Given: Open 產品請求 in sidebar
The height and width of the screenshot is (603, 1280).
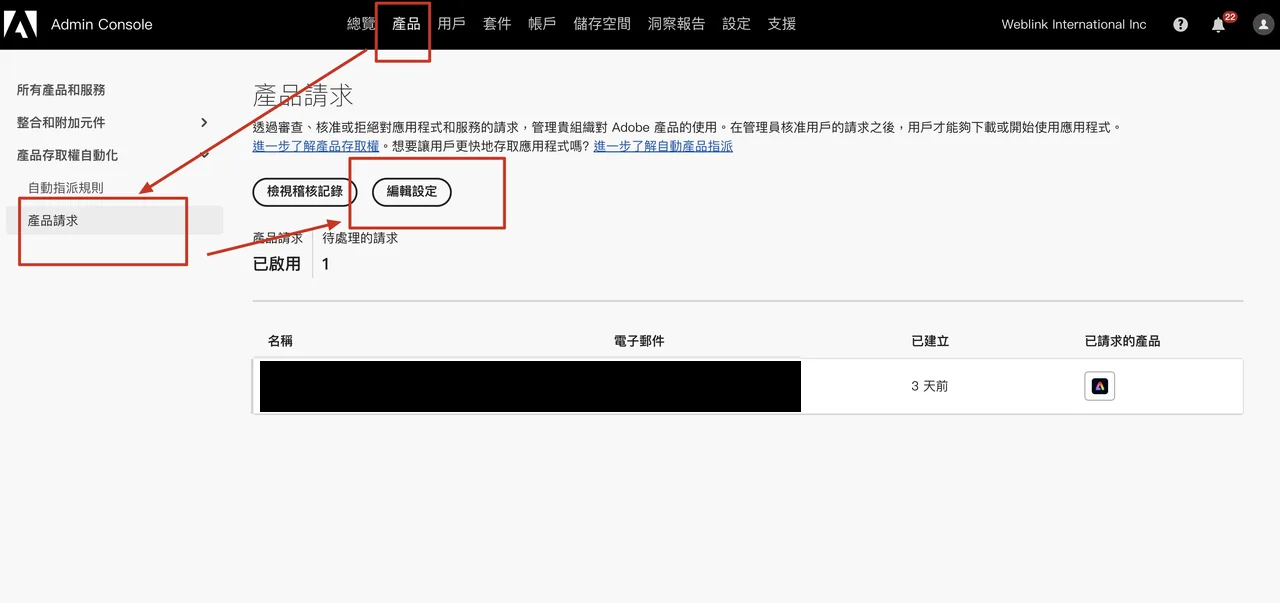Looking at the screenshot, I should pyautogui.click(x=114, y=220).
